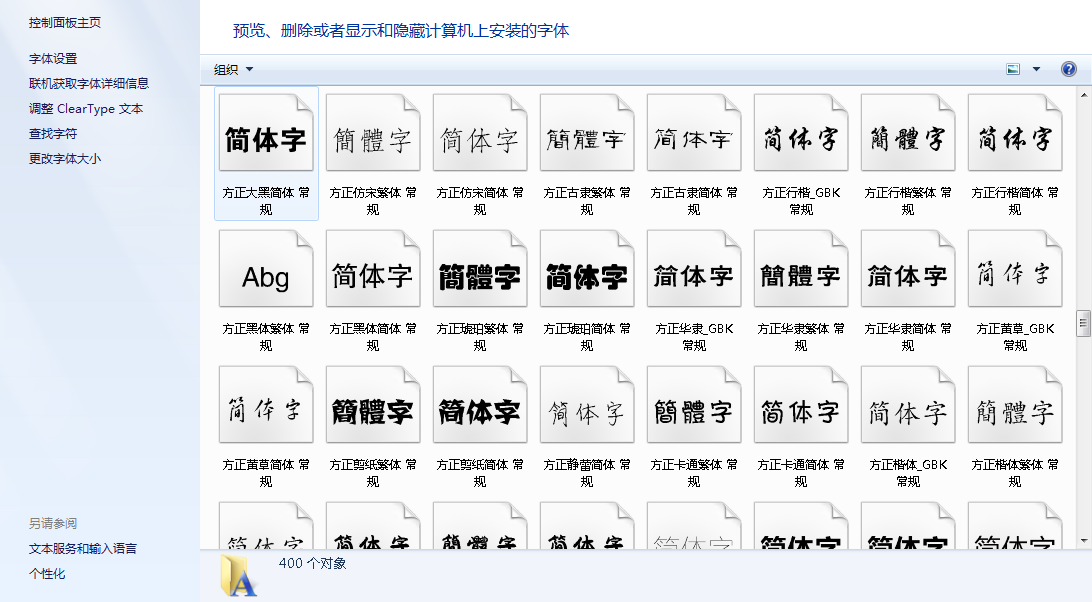Click the change-view picture icon on the toolbar
The image size is (1092, 602).
pos(1013,68)
